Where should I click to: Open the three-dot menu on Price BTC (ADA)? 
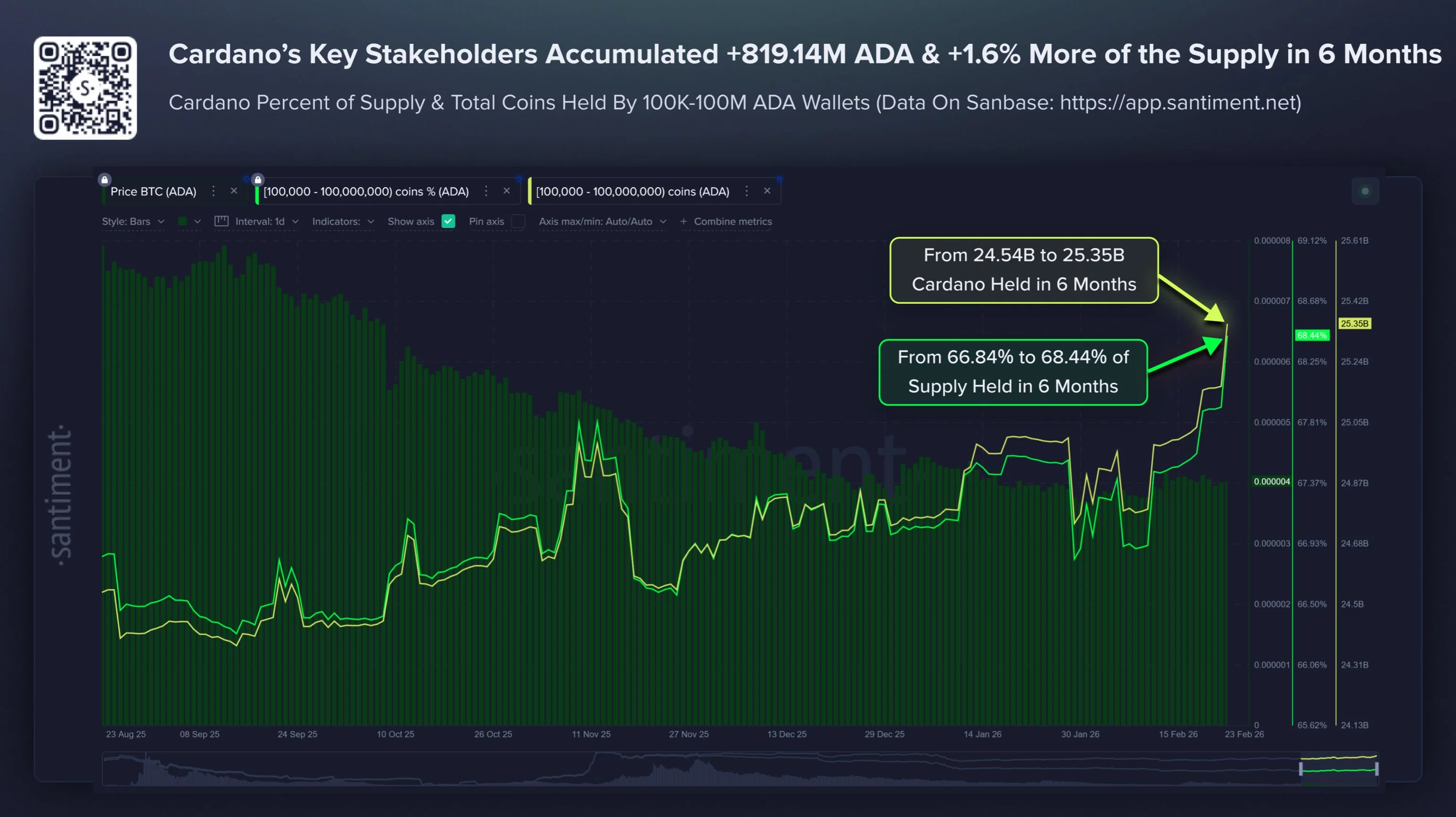coord(213,191)
